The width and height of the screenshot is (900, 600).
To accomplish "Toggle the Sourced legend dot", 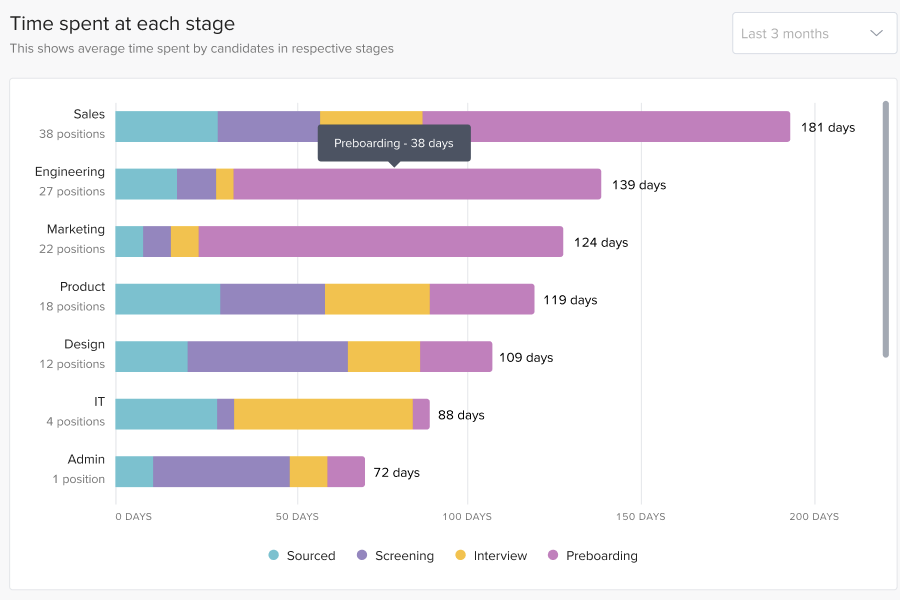I will [x=274, y=556].
